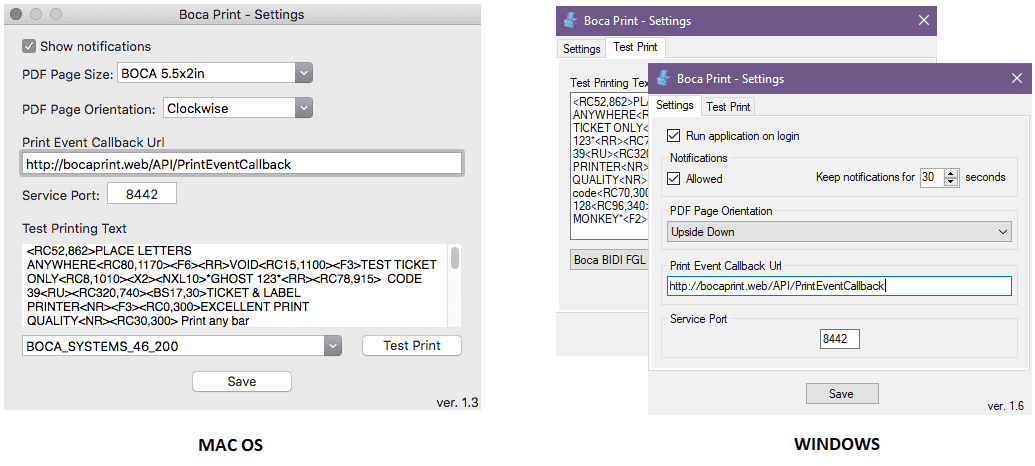
Task: Close the back Windows Boca Print window
Action: click(x=924, y=20)
